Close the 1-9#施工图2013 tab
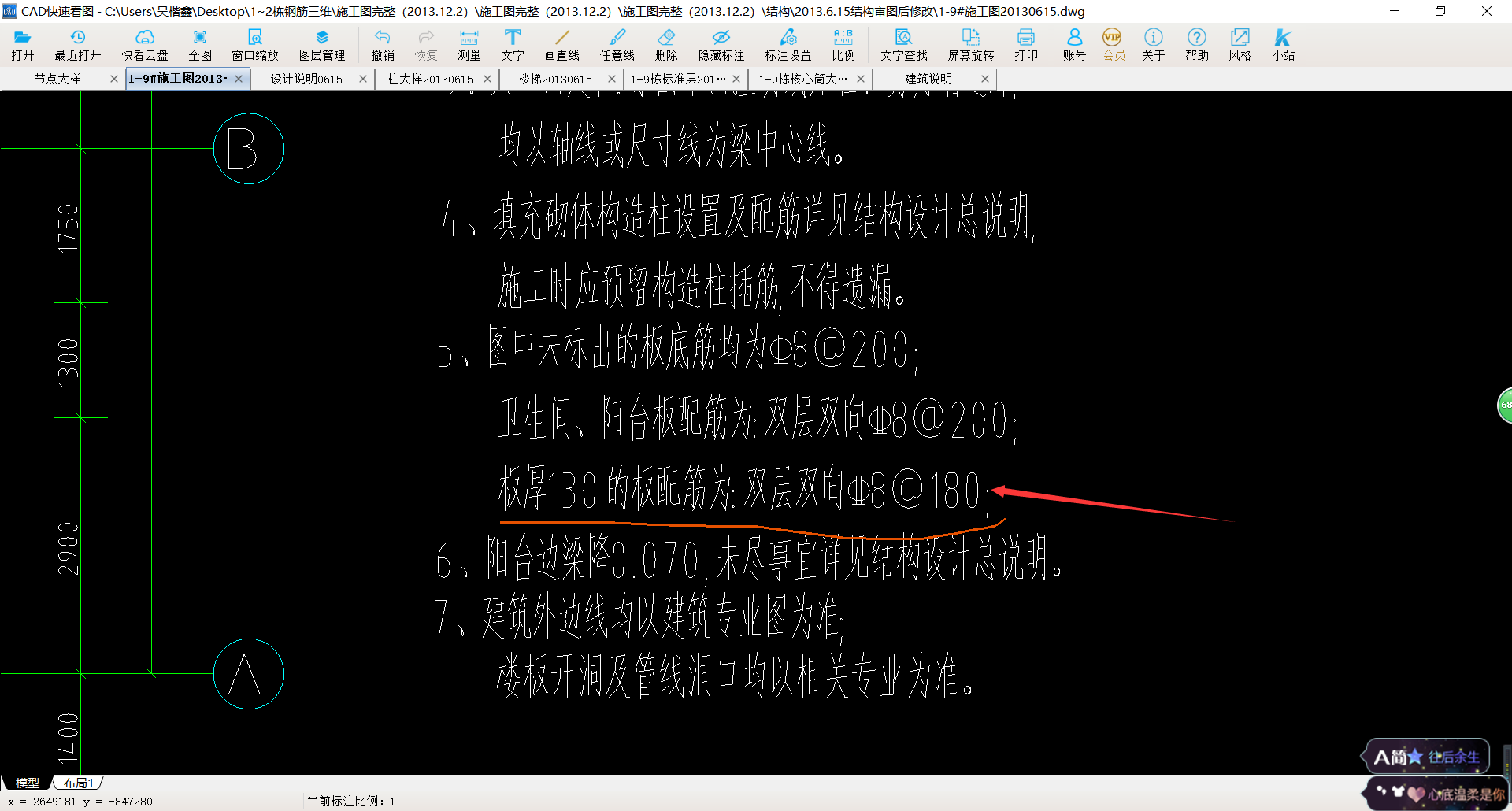1512x811 pixels. point(239,79)
